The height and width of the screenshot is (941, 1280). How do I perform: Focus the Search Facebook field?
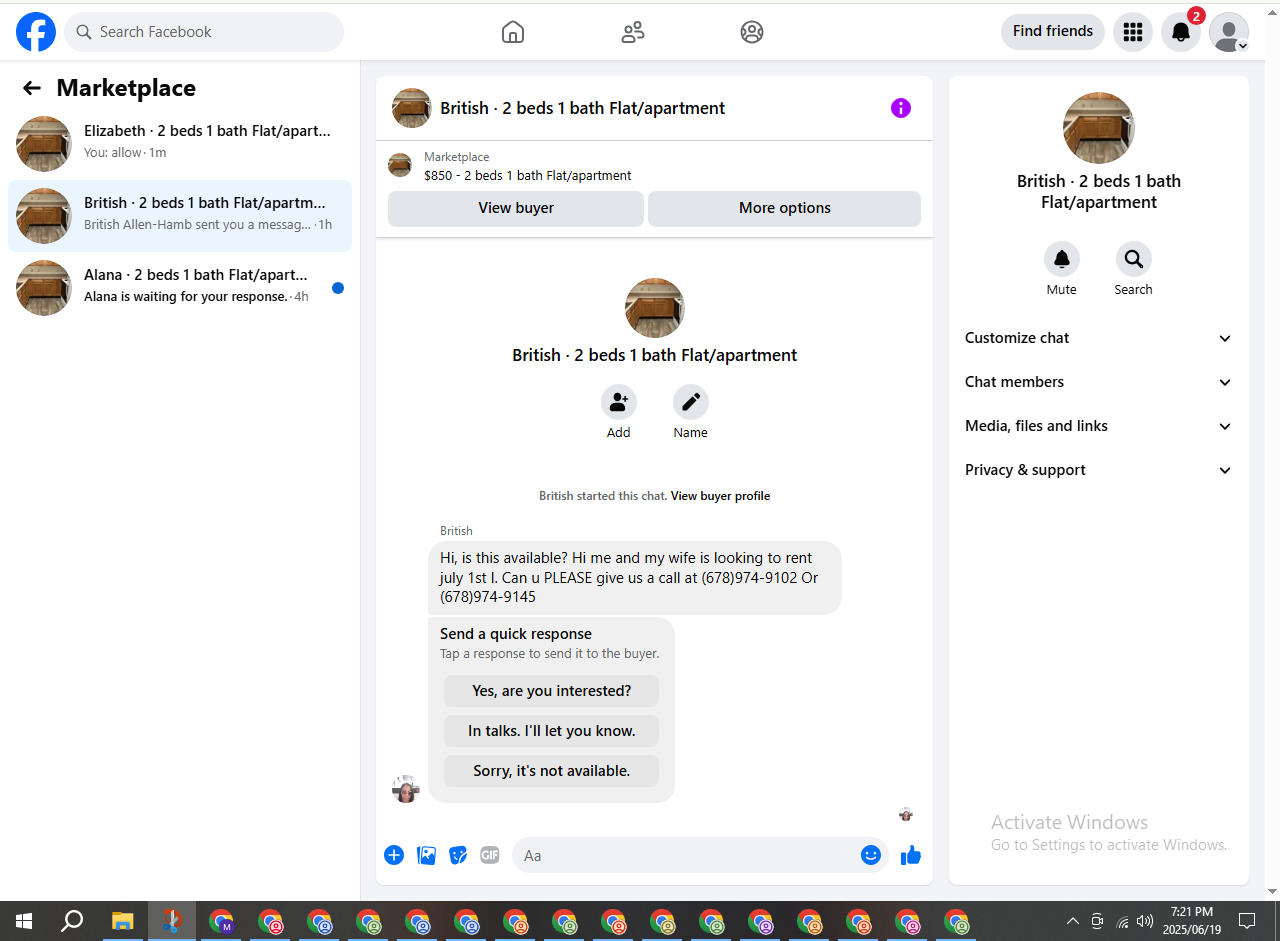pyautogui.click(x=204, y=32)
